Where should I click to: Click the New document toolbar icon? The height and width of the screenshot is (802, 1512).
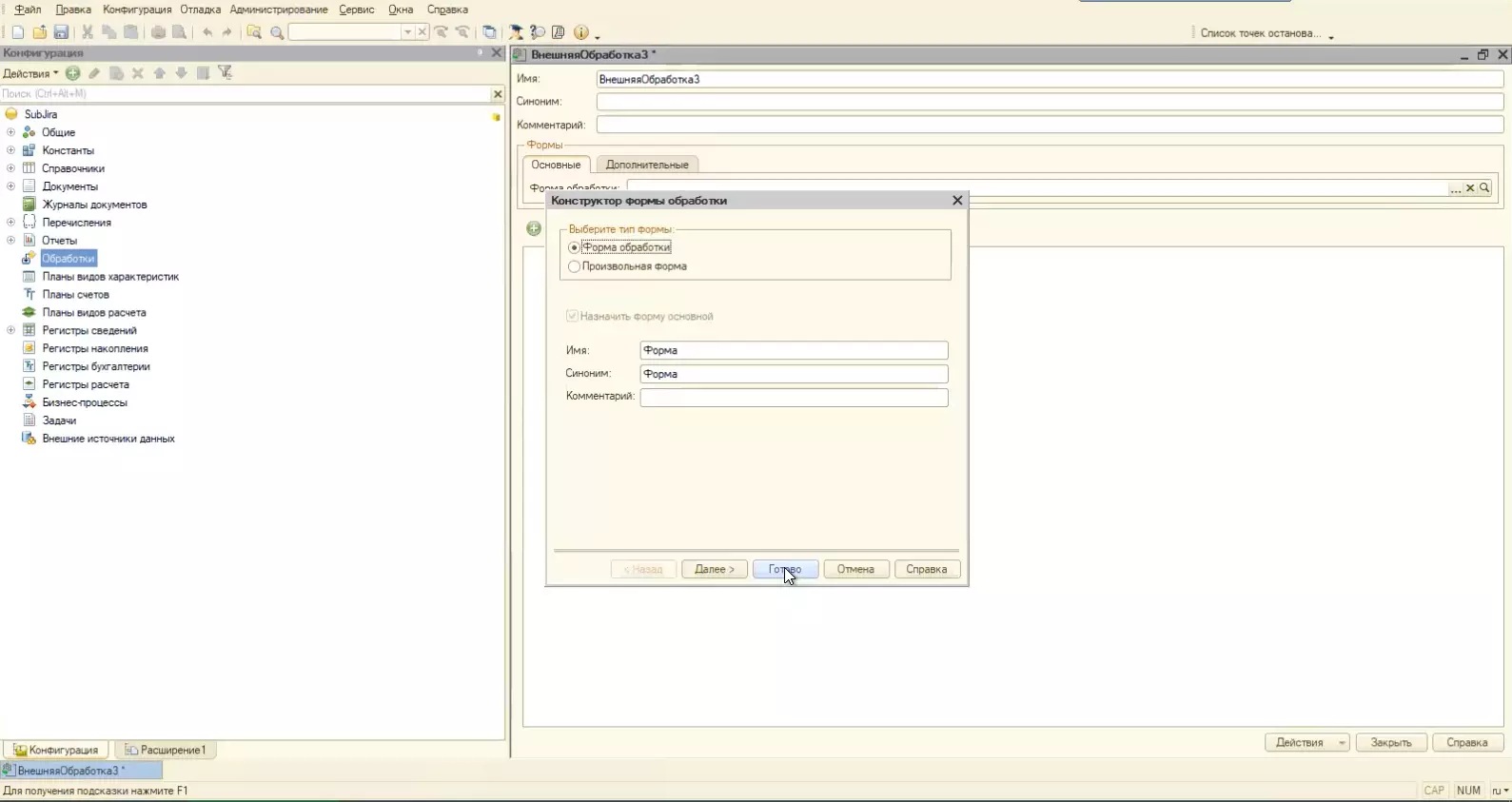coord(18,32)
